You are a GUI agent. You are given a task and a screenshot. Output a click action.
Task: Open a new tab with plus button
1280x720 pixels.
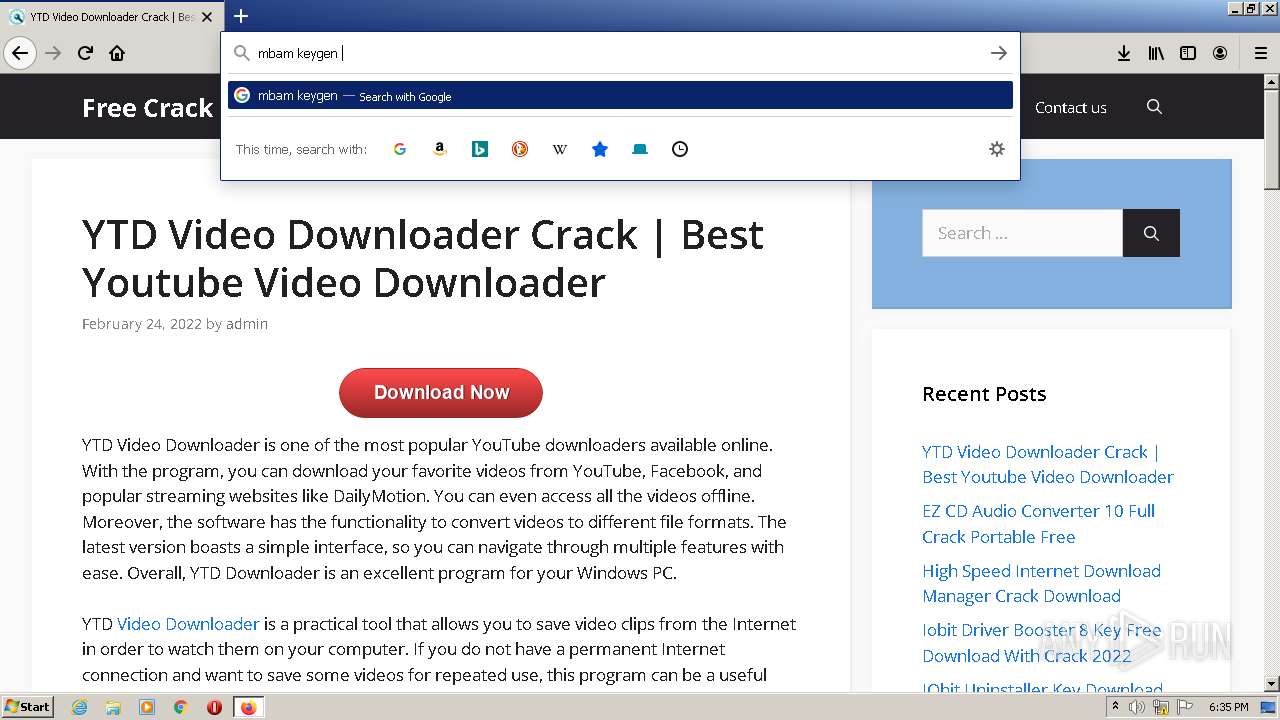[x=241, y=16]
